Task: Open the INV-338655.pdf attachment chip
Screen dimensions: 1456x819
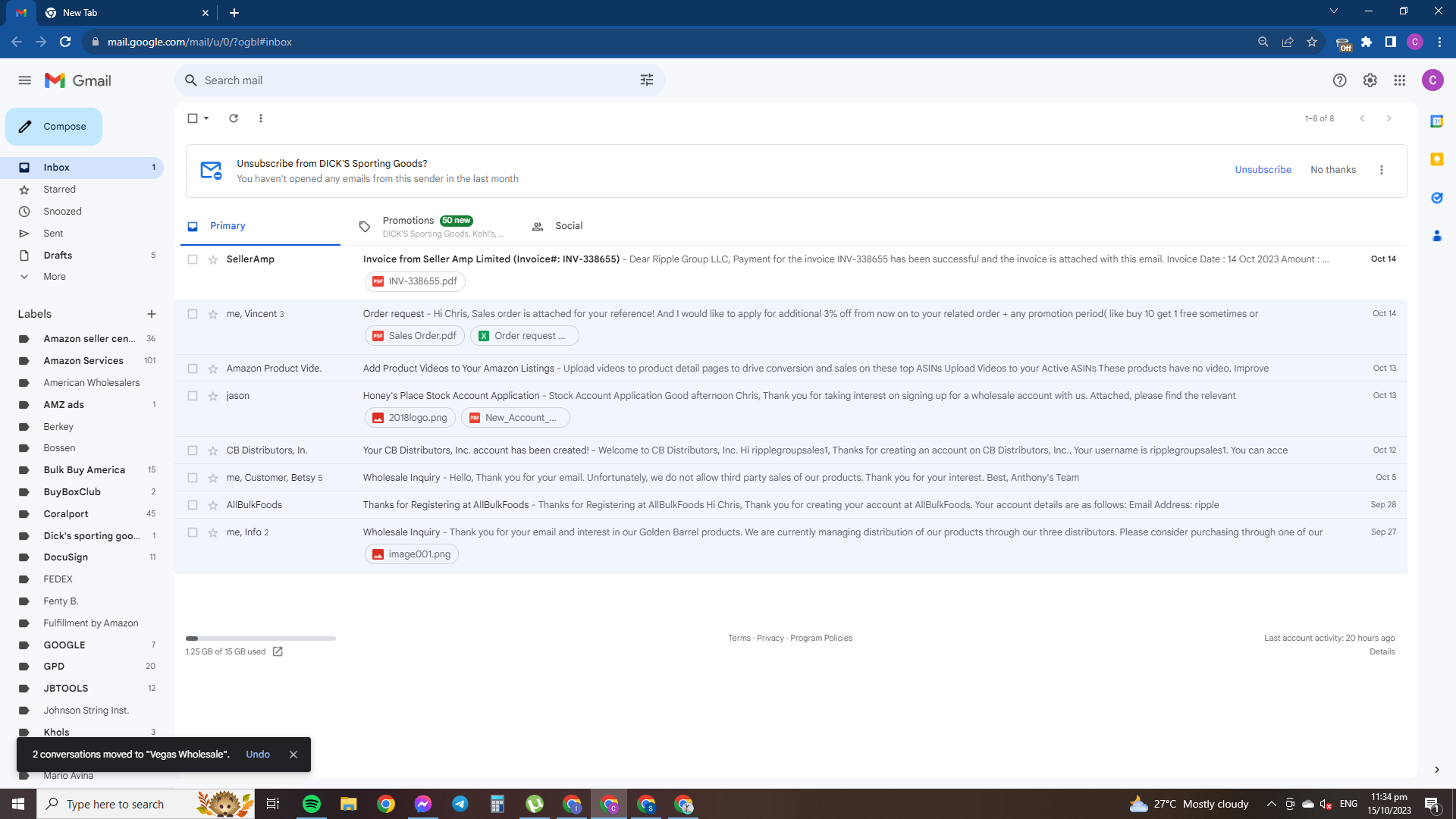Action: pyautogui.click(x=415, y=281)
